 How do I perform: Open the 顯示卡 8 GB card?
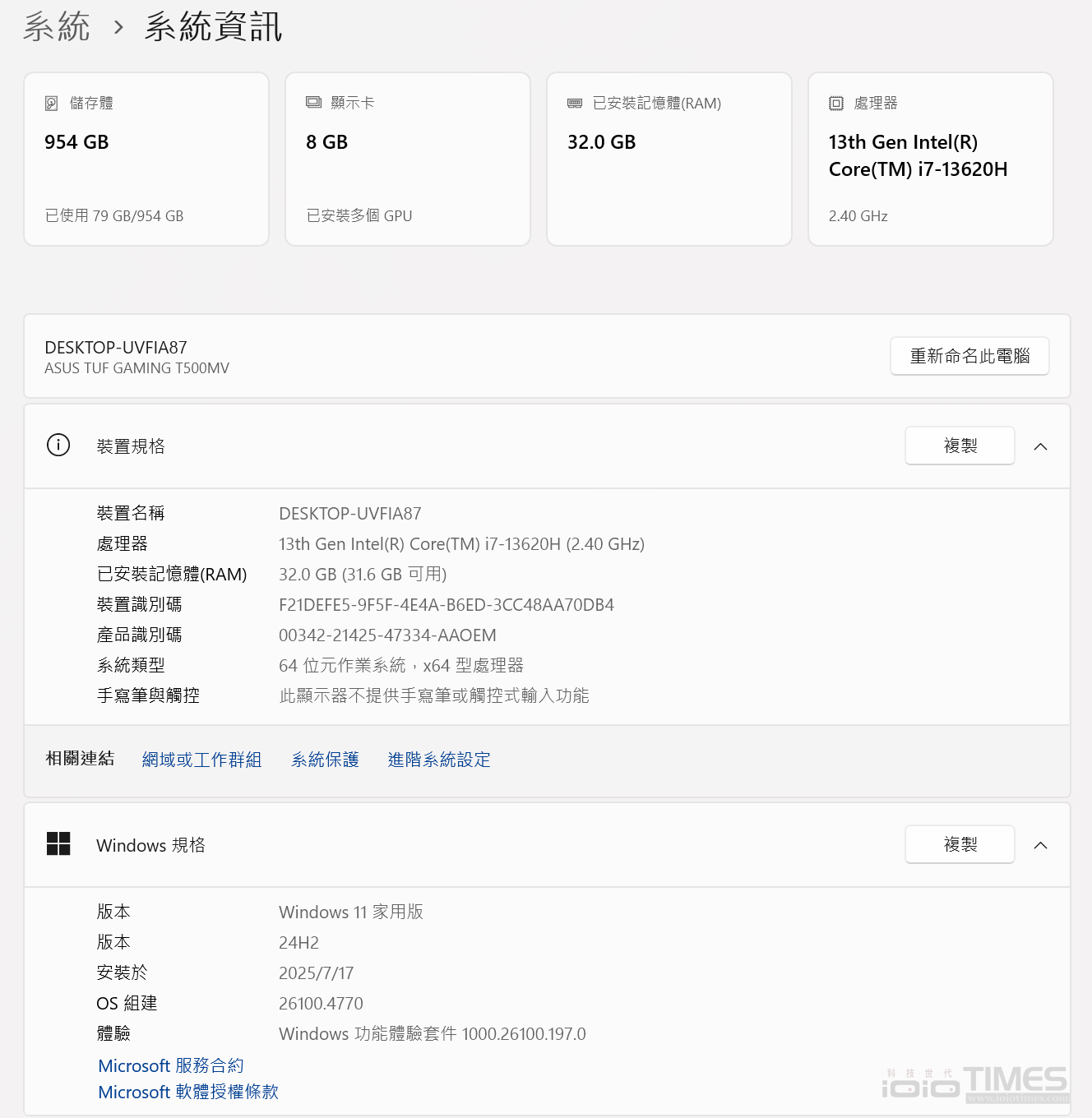tap(408, 159)
